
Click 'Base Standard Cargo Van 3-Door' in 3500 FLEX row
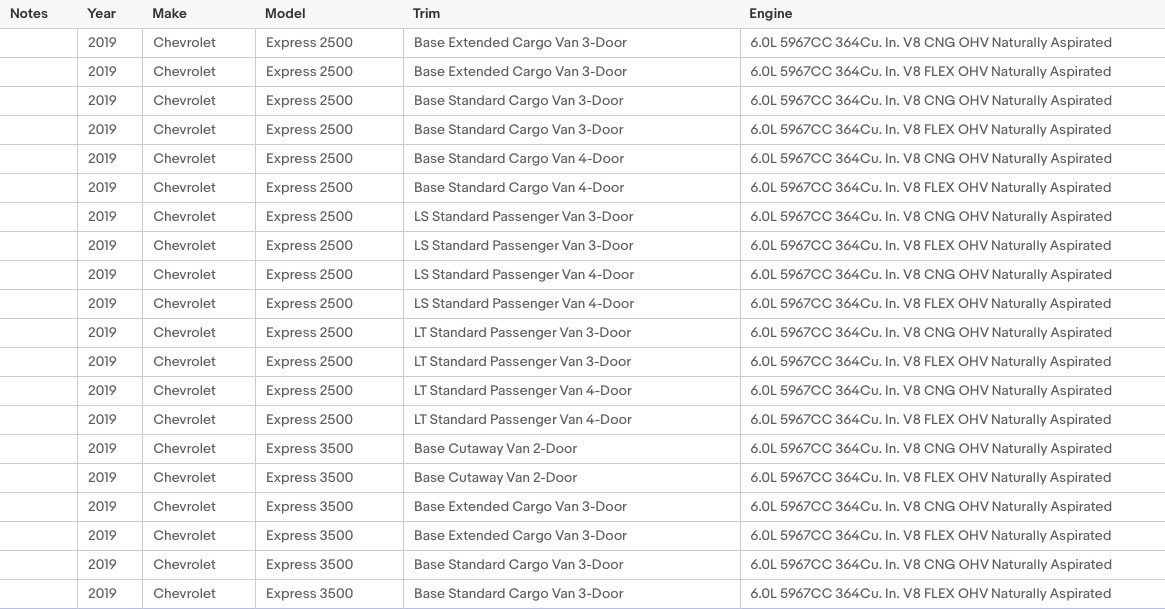pyautogui.click(x=519, y=593)
